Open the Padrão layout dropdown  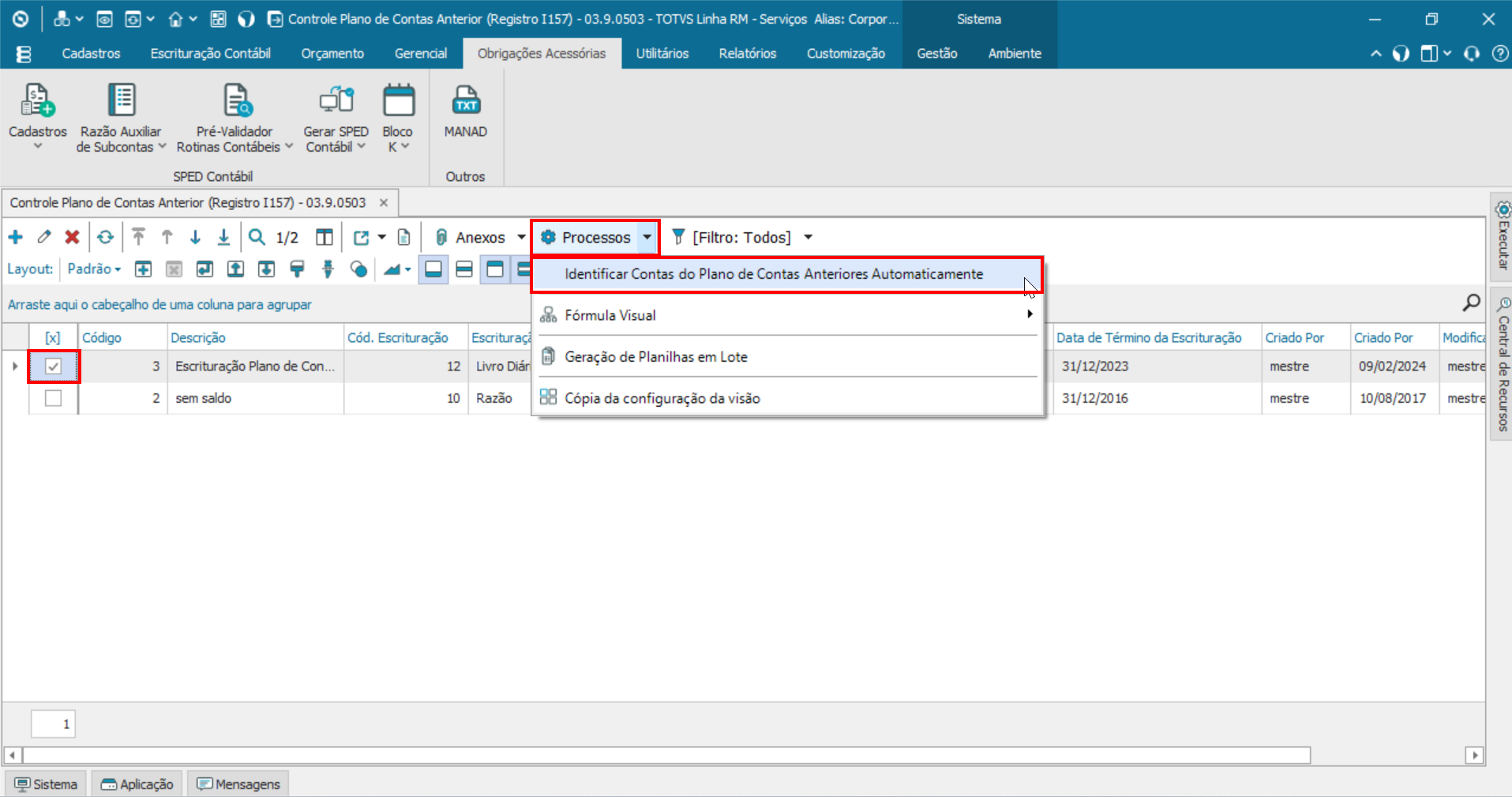(x=94, y=269)
